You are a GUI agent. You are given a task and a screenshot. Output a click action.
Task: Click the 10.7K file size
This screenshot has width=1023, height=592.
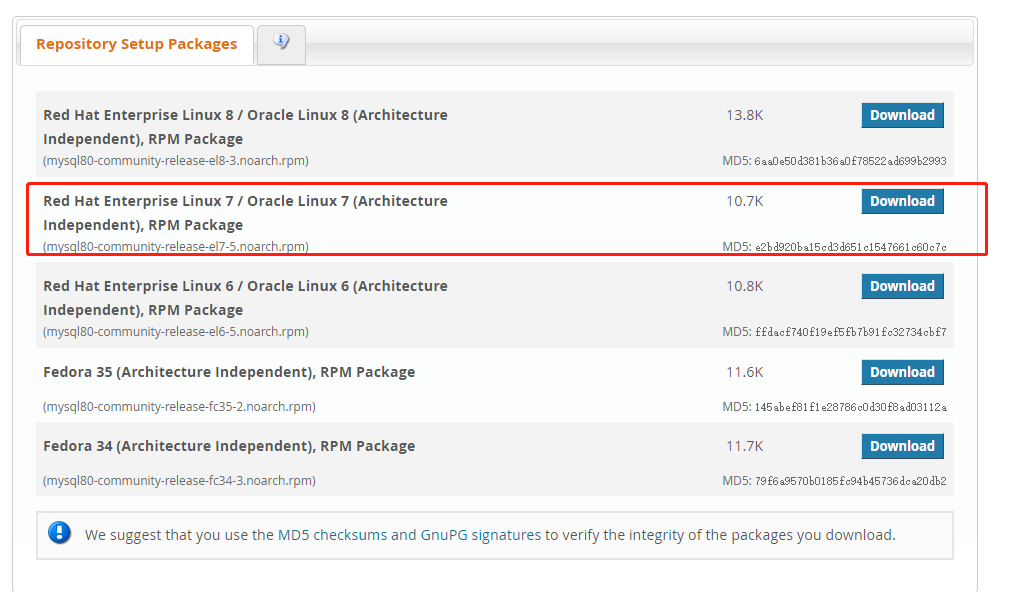[744, 202]
